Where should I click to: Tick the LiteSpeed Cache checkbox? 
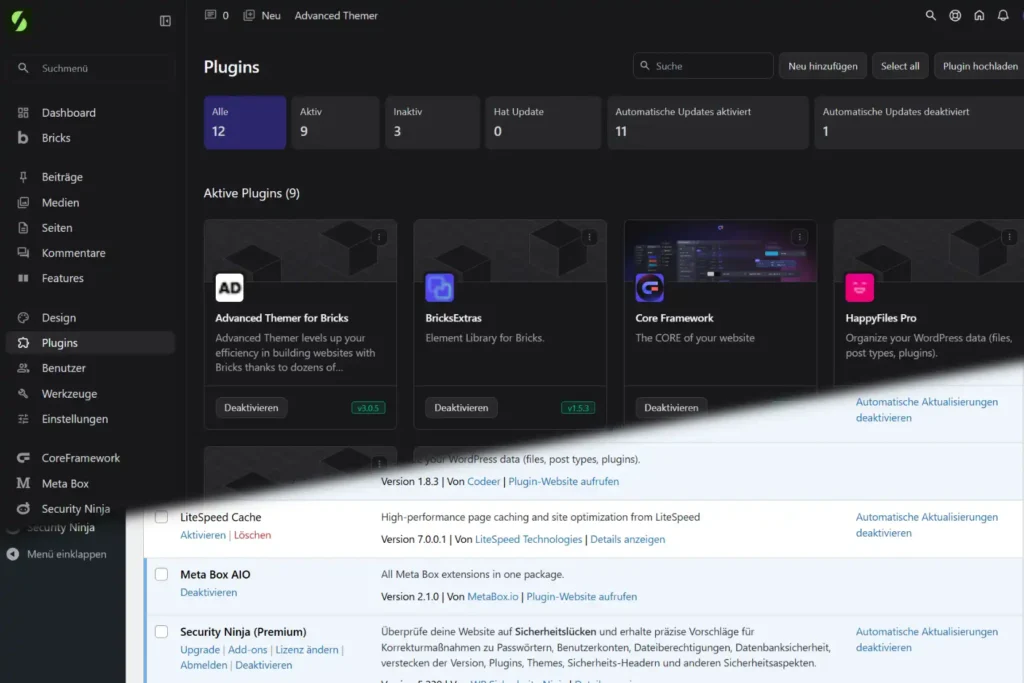pyautogui.click(x=161, y=517)
